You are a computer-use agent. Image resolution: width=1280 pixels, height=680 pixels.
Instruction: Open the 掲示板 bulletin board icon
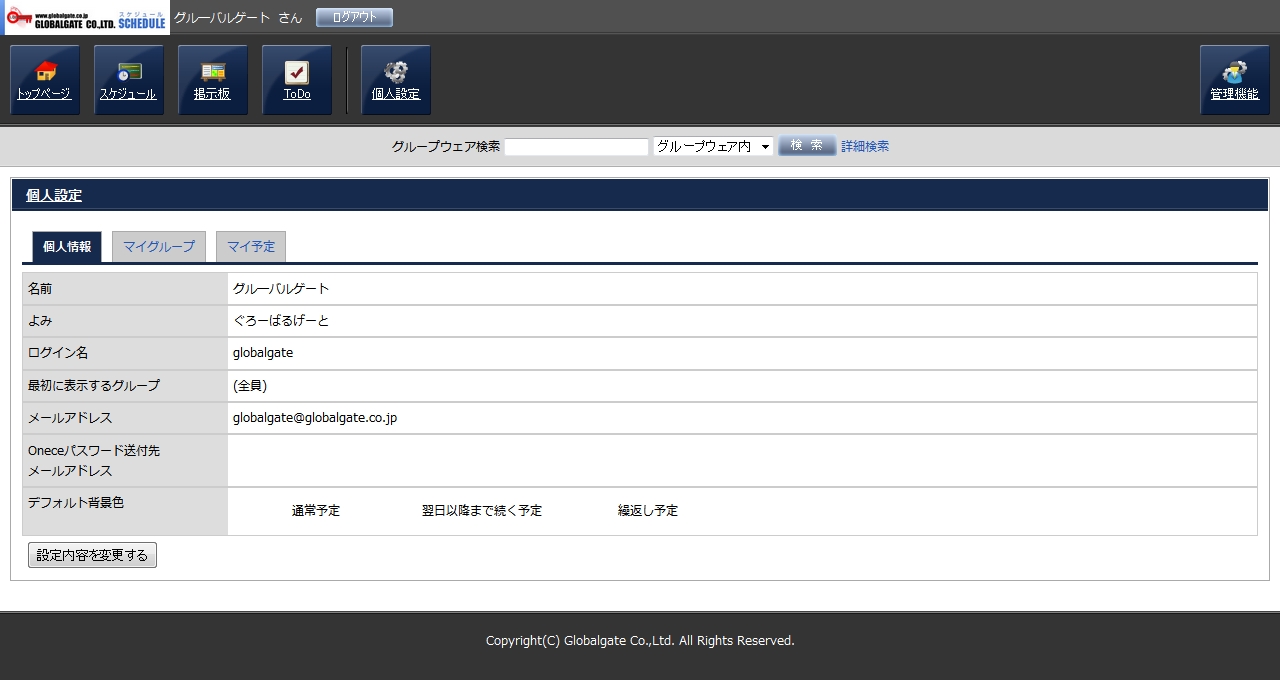213,80
